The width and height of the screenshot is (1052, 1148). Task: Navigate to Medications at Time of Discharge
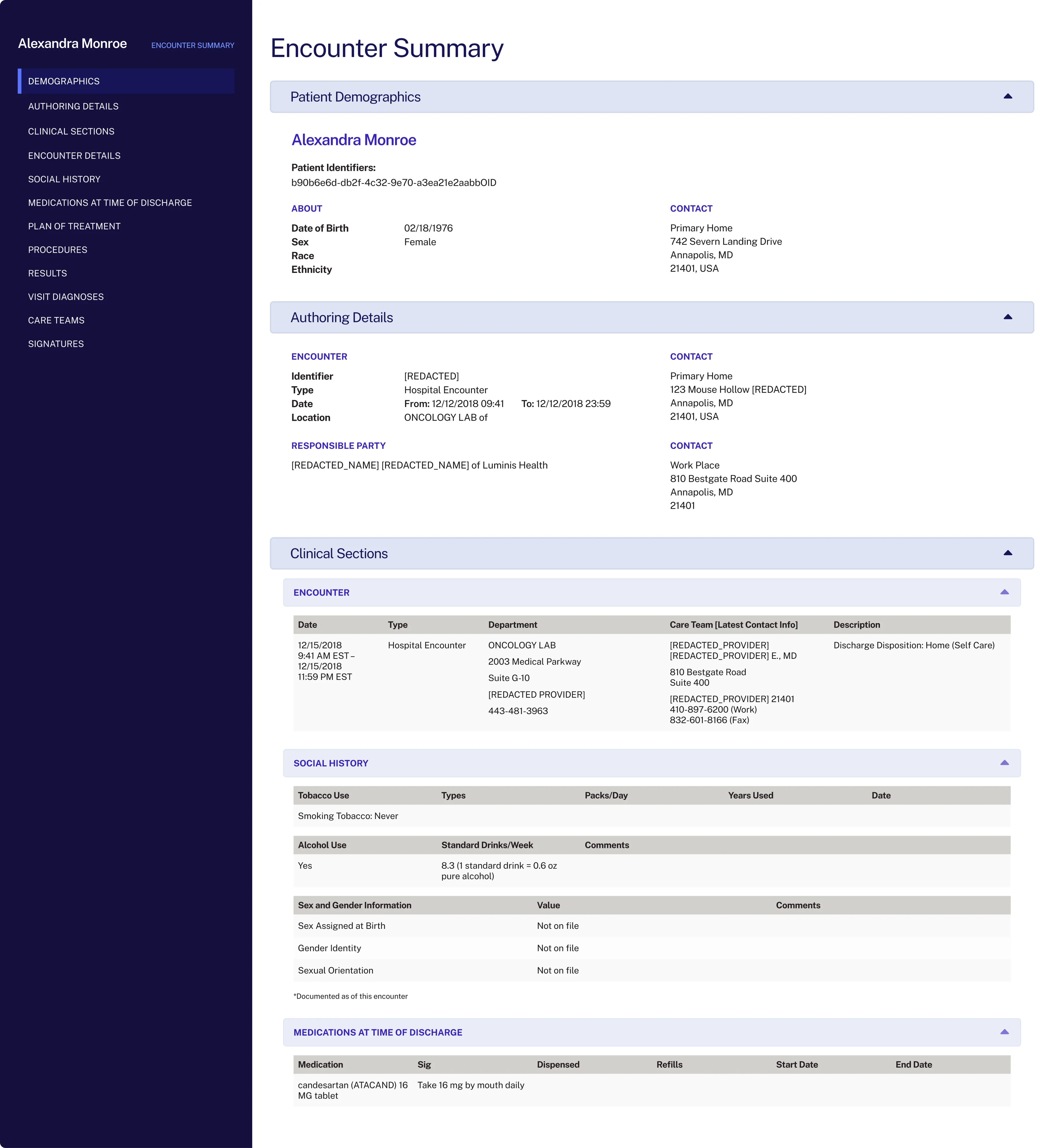coord(110,203)
